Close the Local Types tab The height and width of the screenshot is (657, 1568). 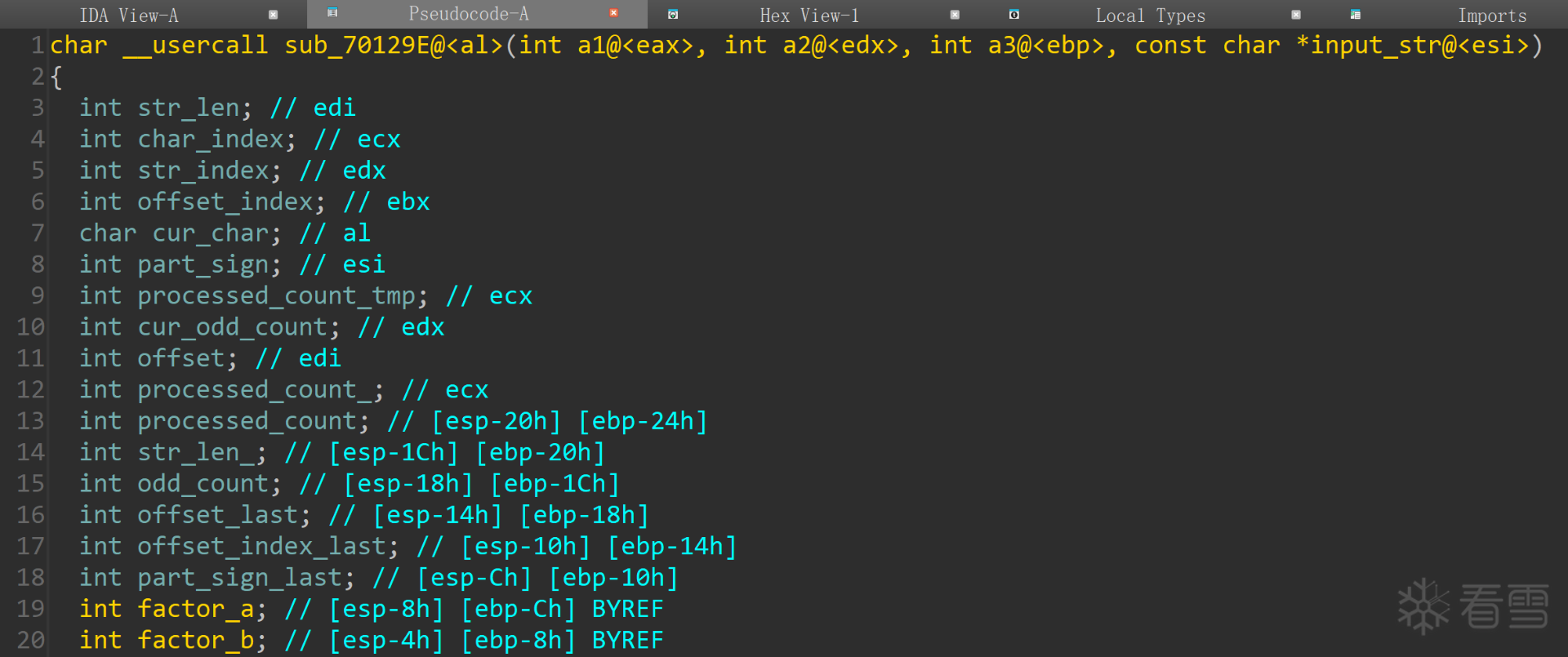[x=1295, y=15]
